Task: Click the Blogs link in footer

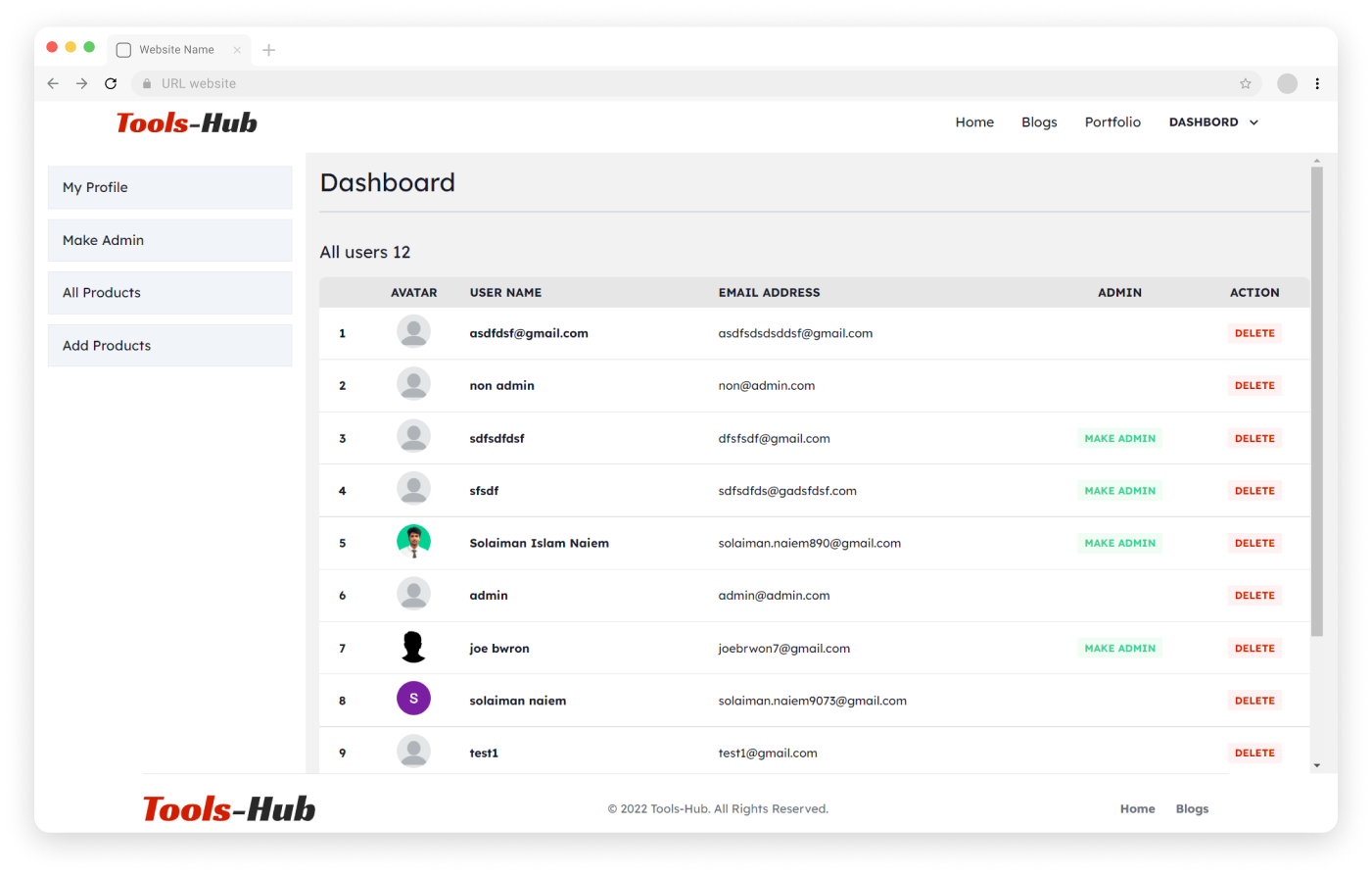Action: (1192, 809)
